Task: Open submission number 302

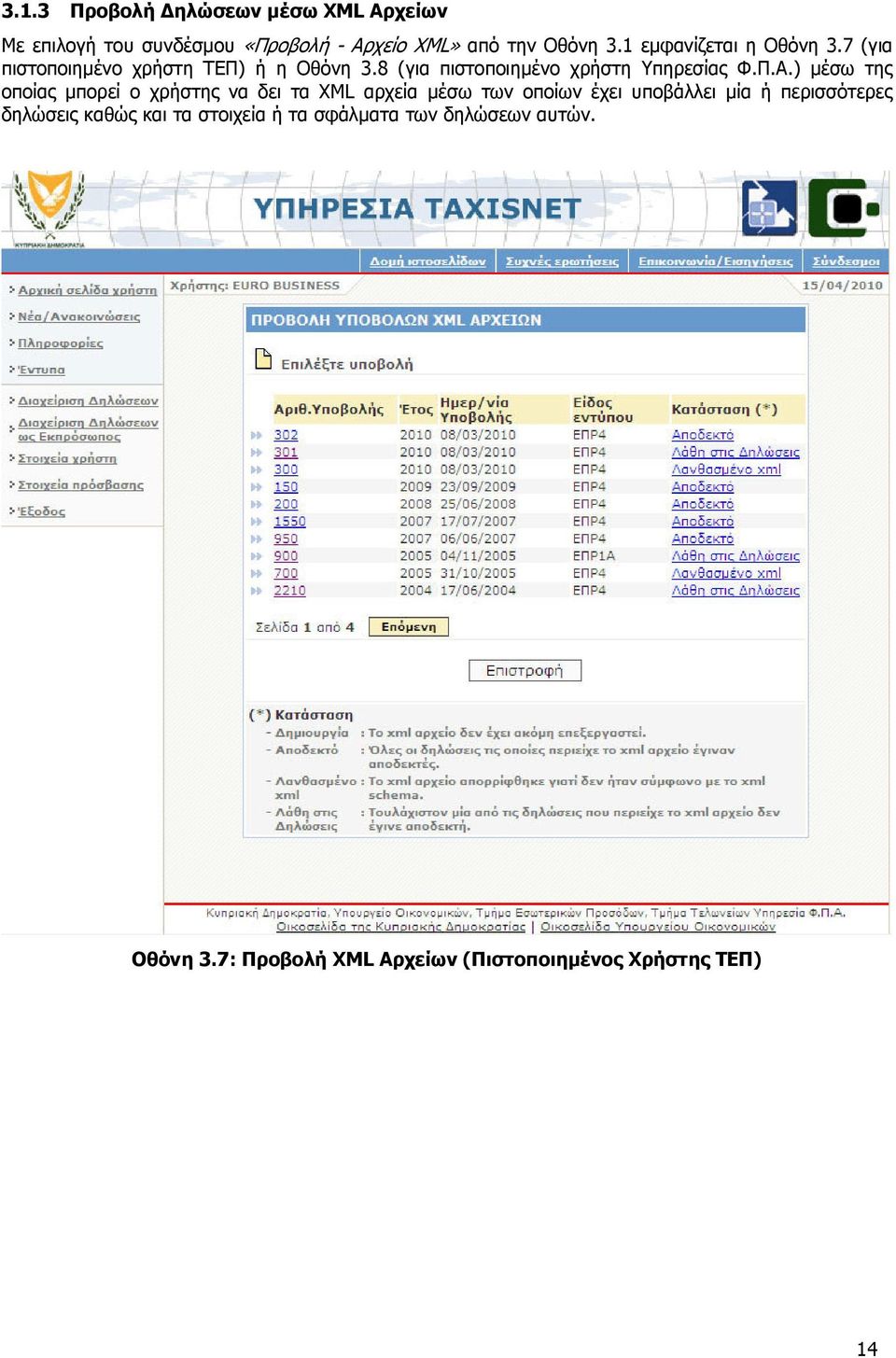Action: [x=286, y=435]
